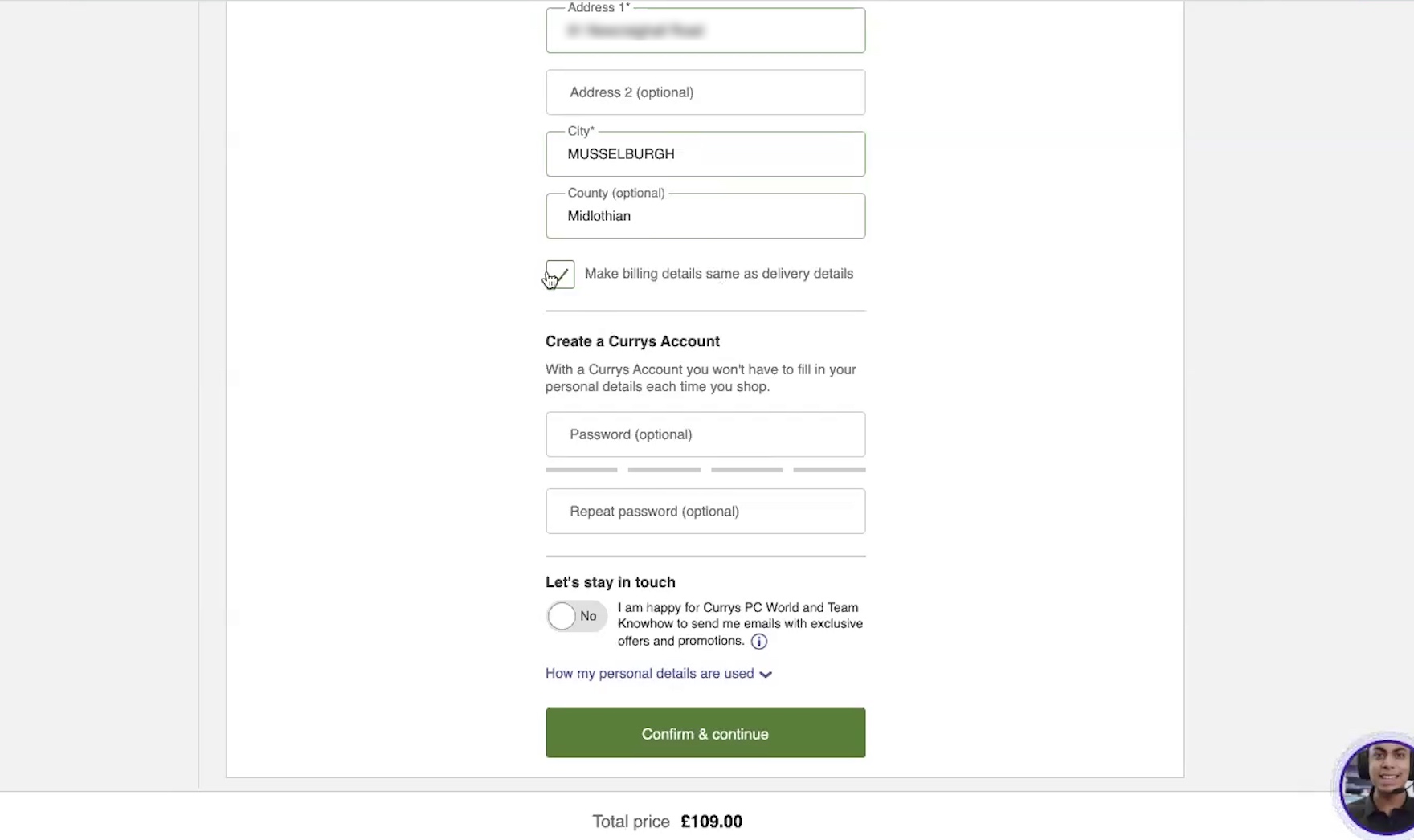Click the Repeat password (optional) box
Viewport: 1414px width, 840px height.
tap(705, 512)
